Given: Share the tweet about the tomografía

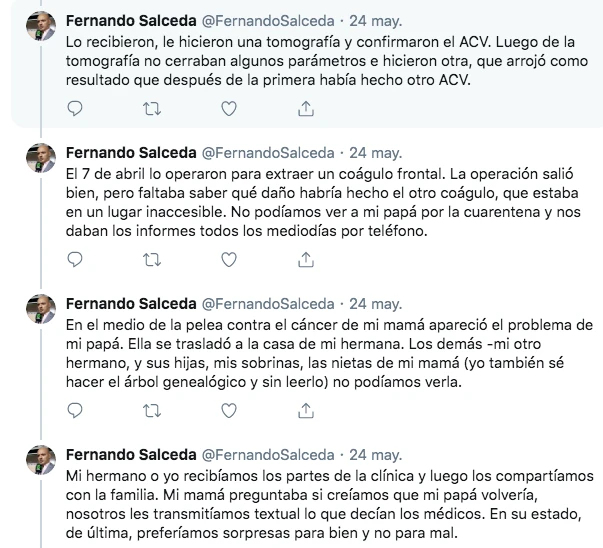Looking at the screenshot, I should [304, 108].
